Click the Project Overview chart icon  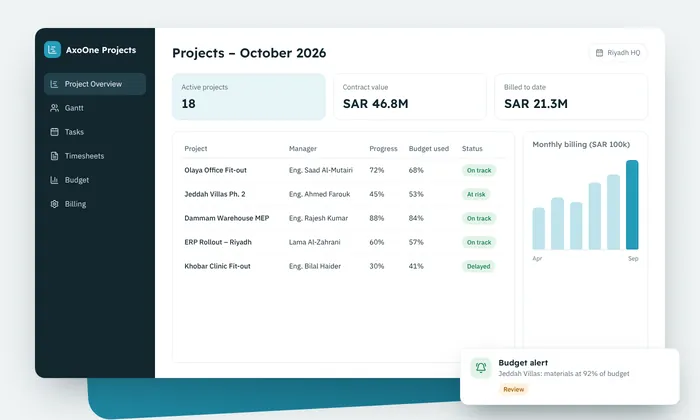click(54, 84)
